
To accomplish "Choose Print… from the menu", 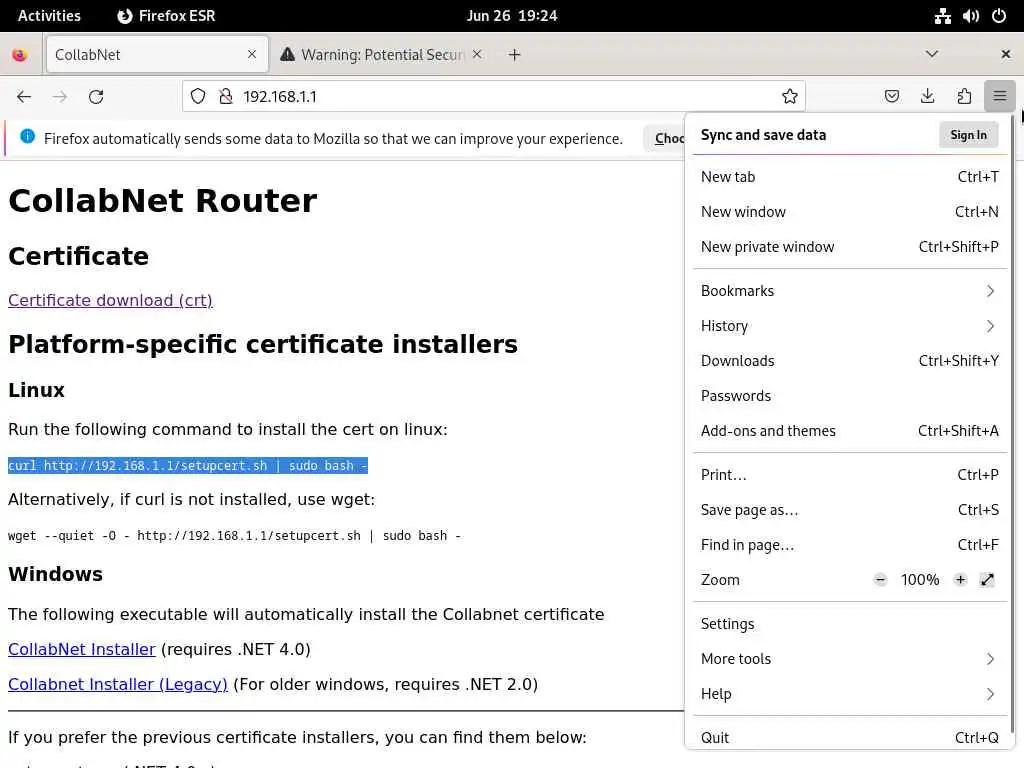I will tap(849, 475).
